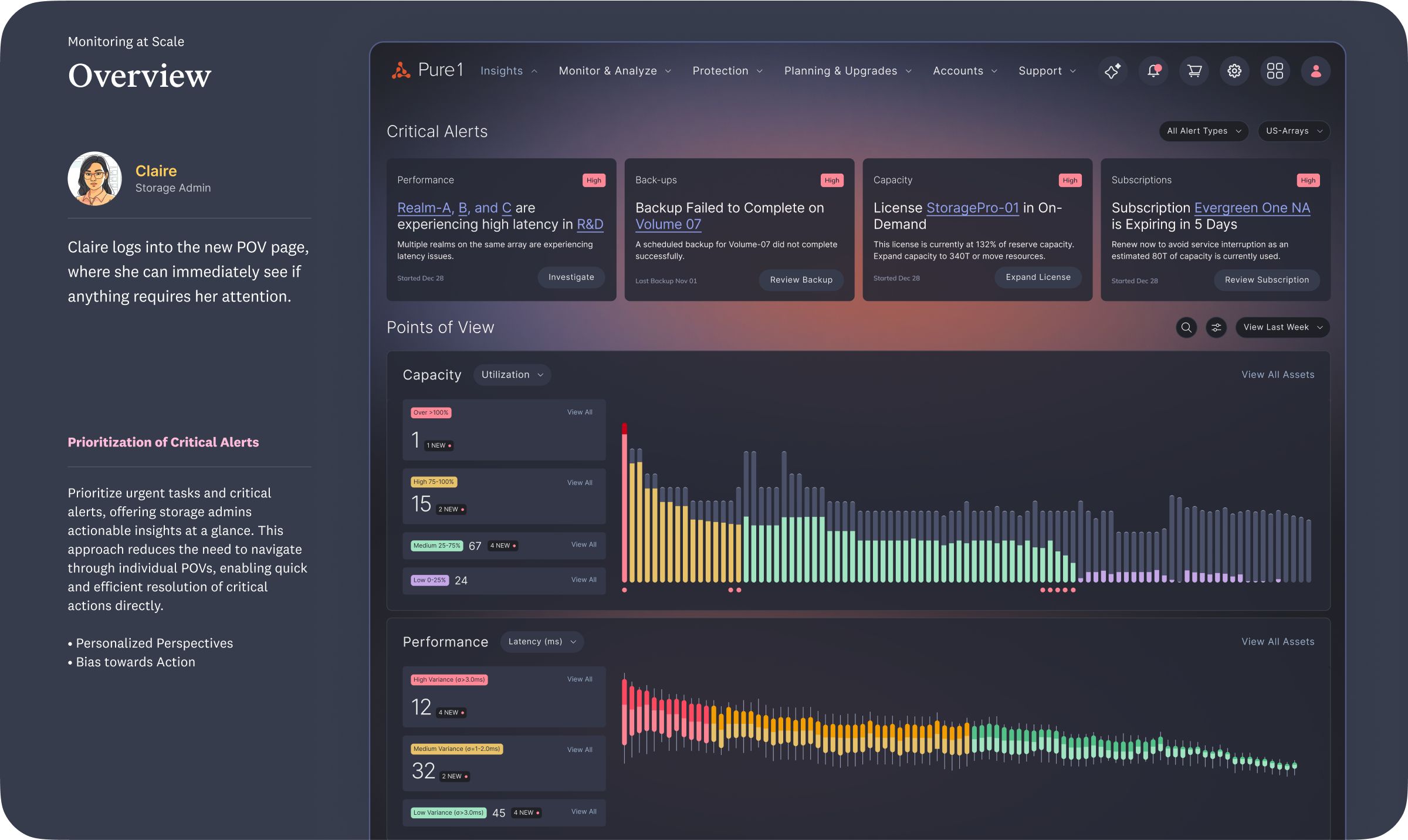This screenshot has width=1408, height=840.
Task: Open the Points of View filter sliders icon
Action: pyautogui.click(x=1216, y=327)
